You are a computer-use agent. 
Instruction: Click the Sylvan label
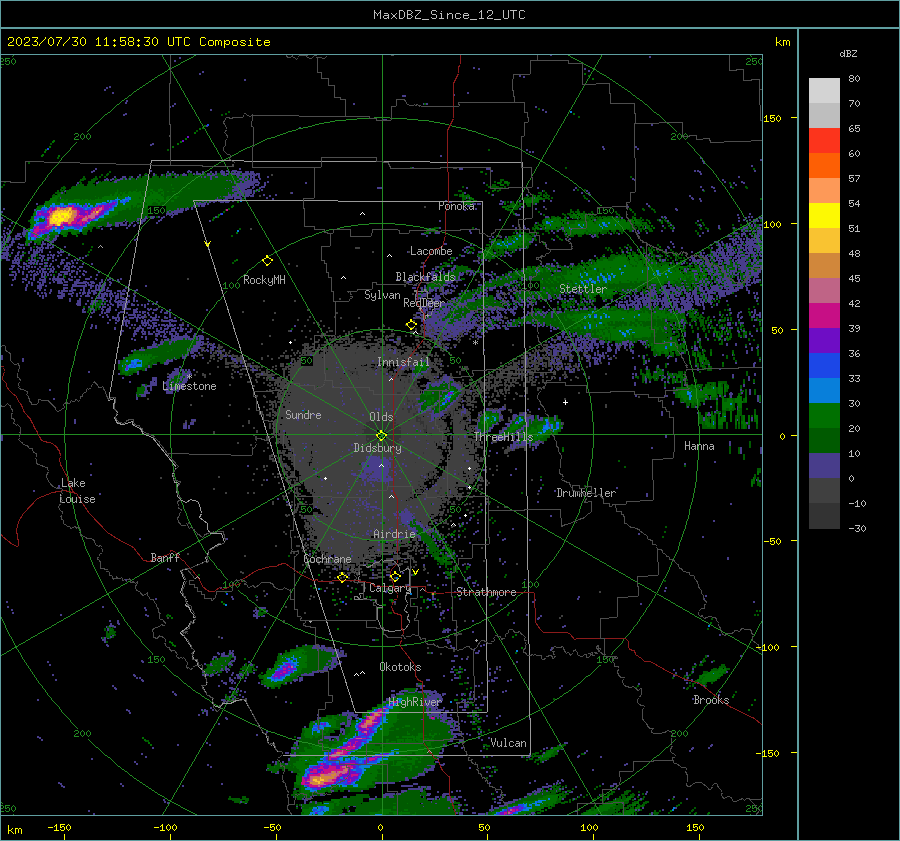pyautogui.click(x=382, y=295)
